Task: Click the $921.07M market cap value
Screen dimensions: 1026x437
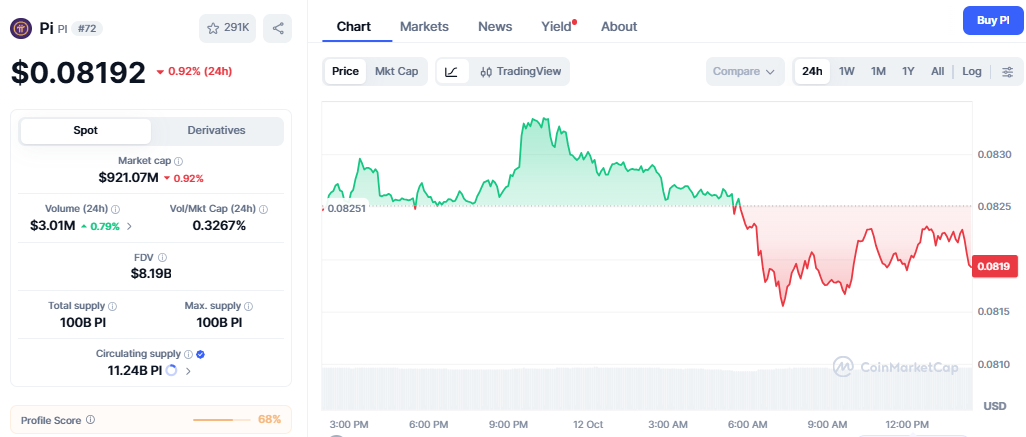Action: tap(128, 177)
